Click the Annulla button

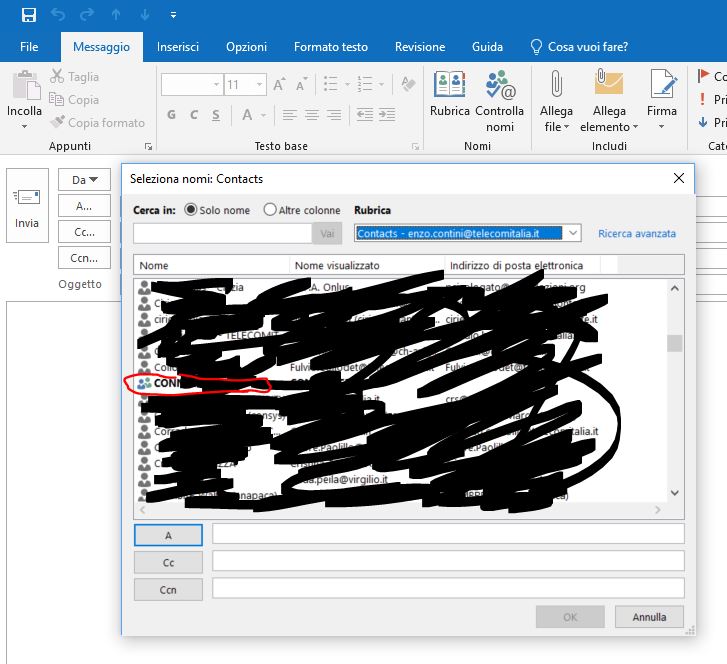click(649, 617)
